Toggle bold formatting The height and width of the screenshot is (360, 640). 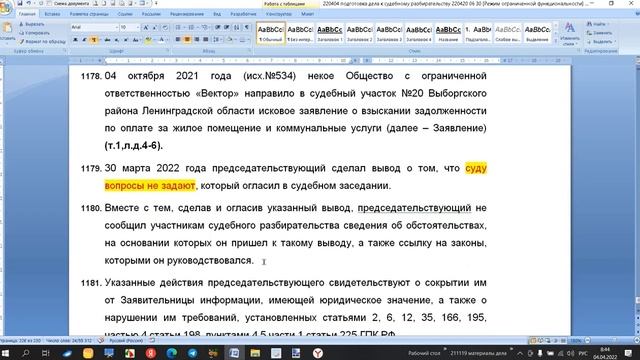(x=75, y=40)
